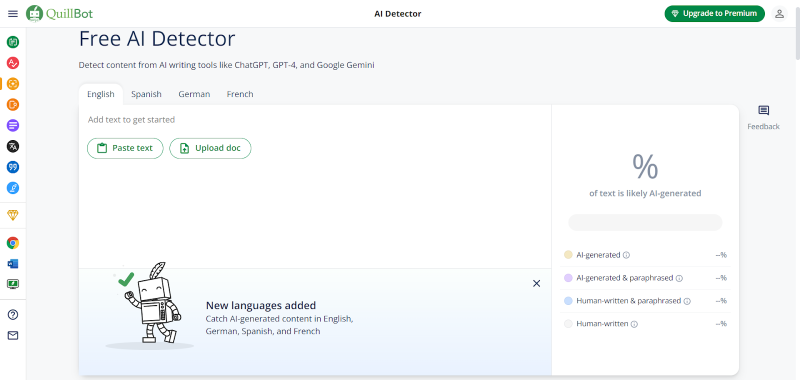800x380 pixels.
Task: Switch to the Spanish tab
Action: pos(146,94)
